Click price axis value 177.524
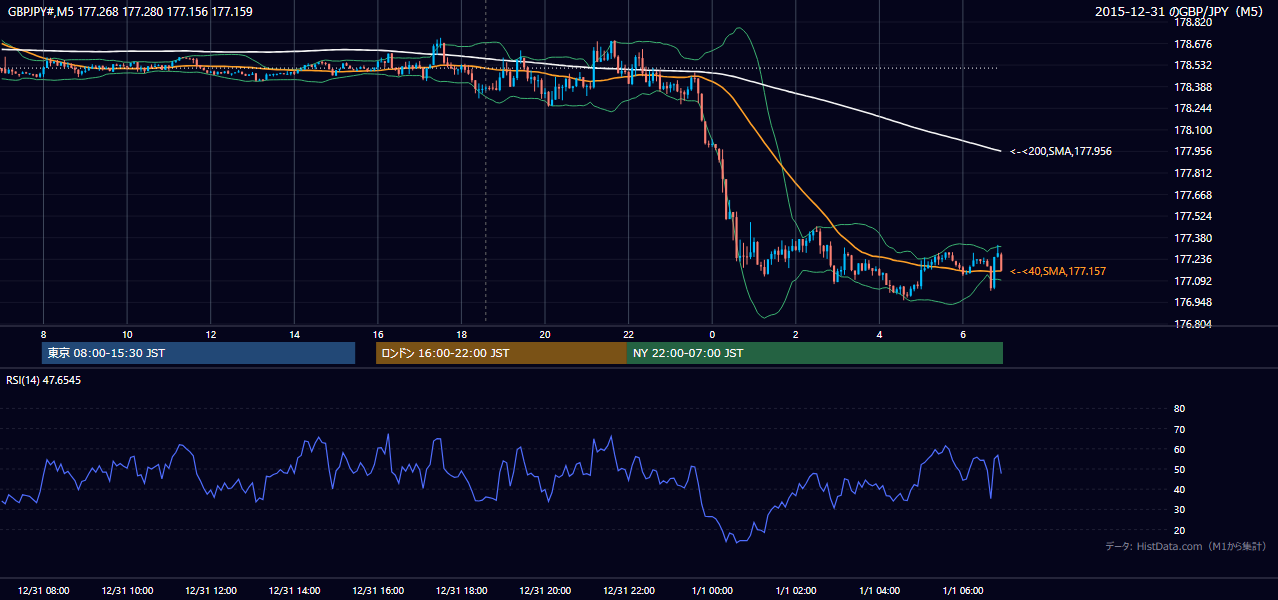The height and width of the screenshot is (600, 1278). (1192, 216)
